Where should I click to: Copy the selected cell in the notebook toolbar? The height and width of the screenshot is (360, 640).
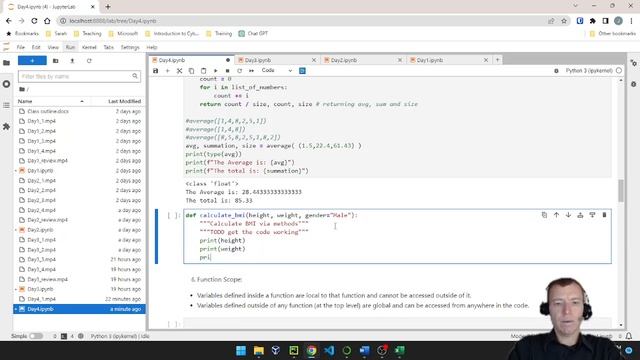click(191, 71)
